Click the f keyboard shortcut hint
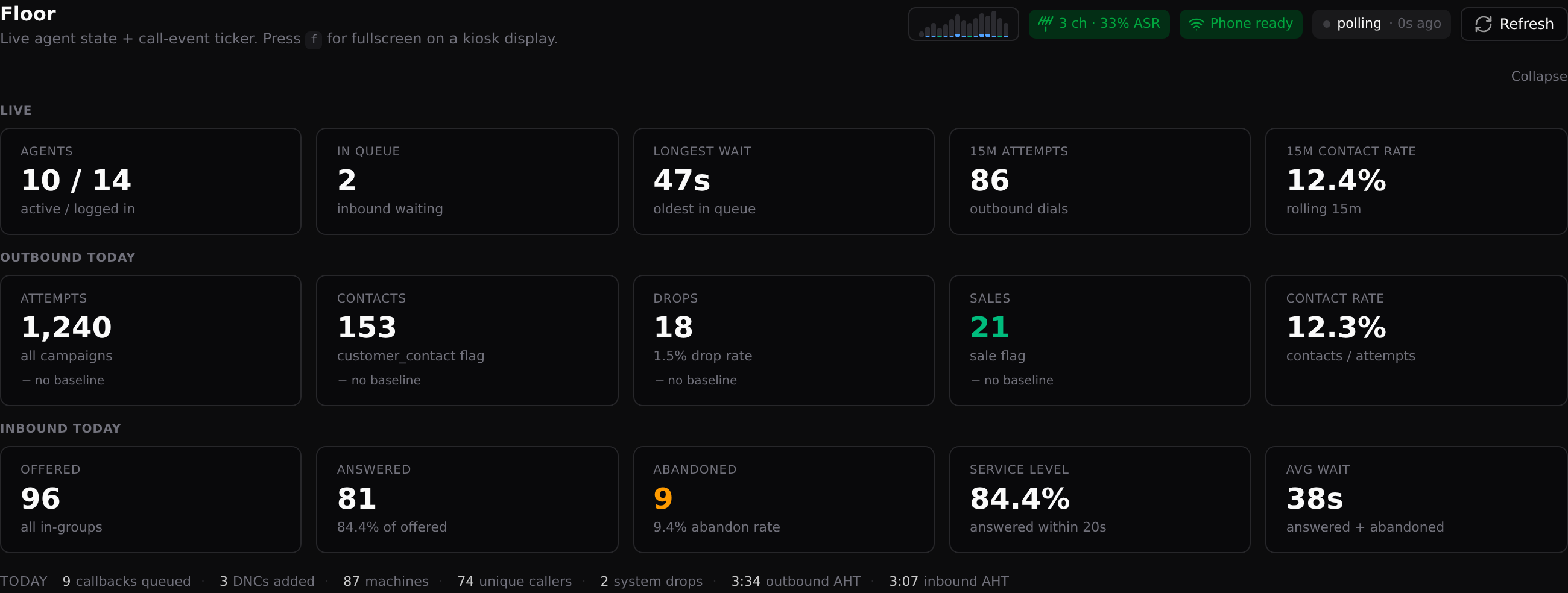1568x593 pixels. click(314, 40)
